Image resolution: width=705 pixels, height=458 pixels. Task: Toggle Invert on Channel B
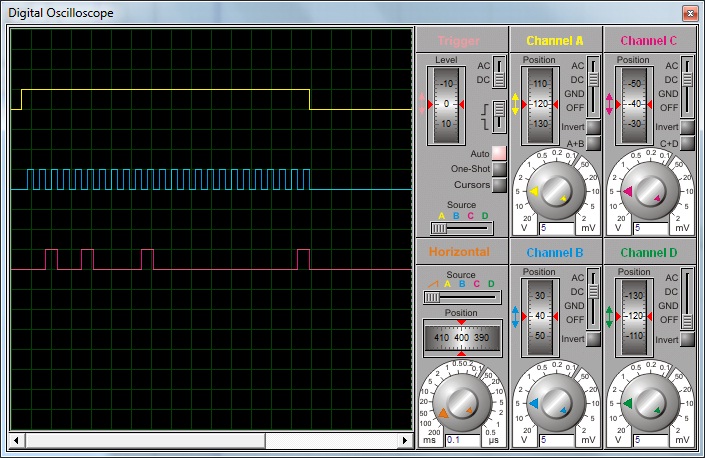click(593, 339)
